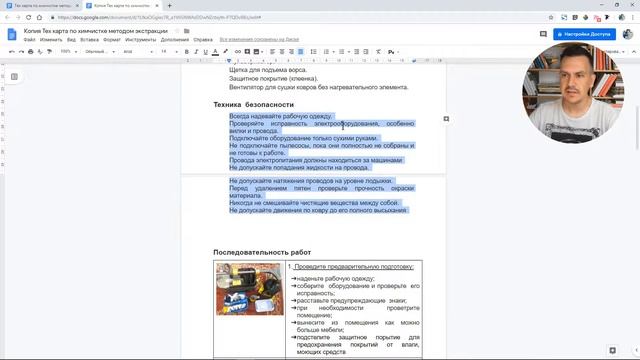
Task: Toggle Bold formatting
Action: tap(187, 52)
